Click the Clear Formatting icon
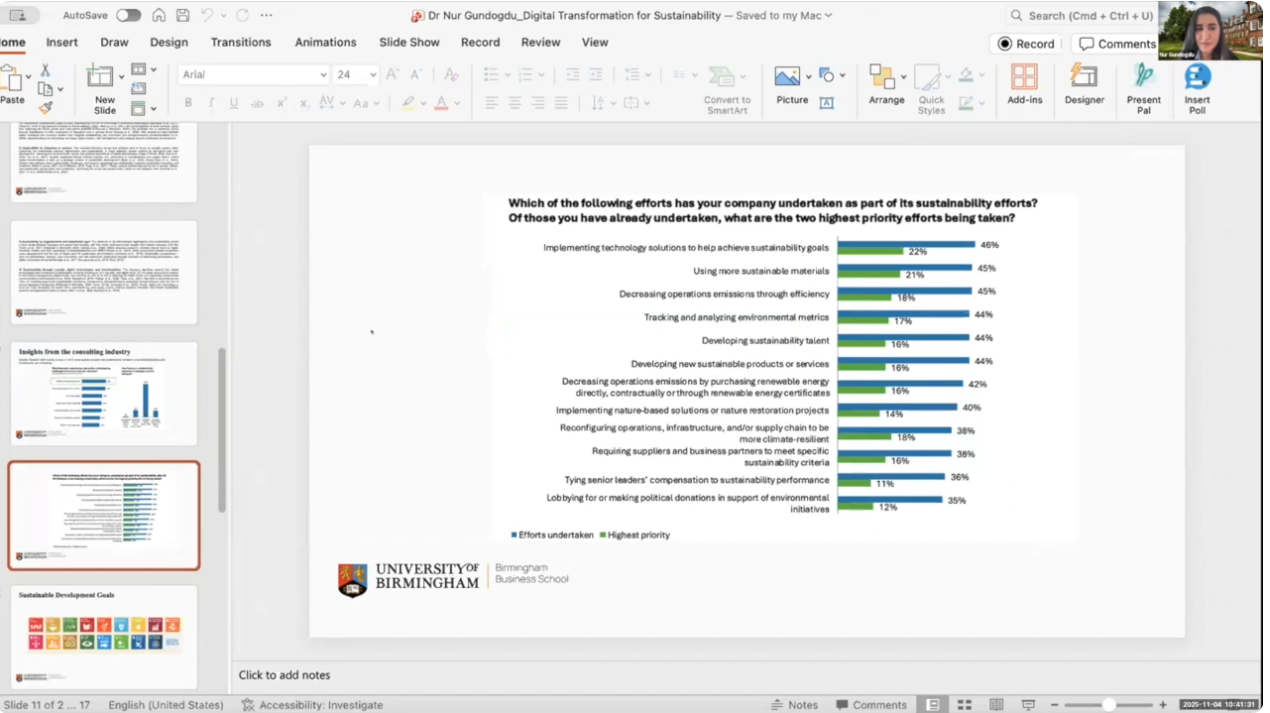Viewport: 1270px width, 713px height. (x=451, y=75)
